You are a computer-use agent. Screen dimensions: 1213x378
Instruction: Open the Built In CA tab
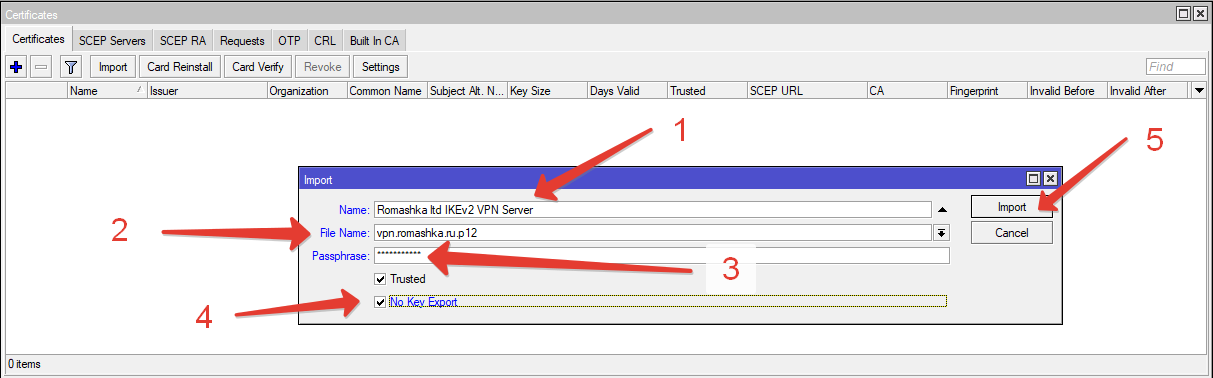click(x=375, y=40)
